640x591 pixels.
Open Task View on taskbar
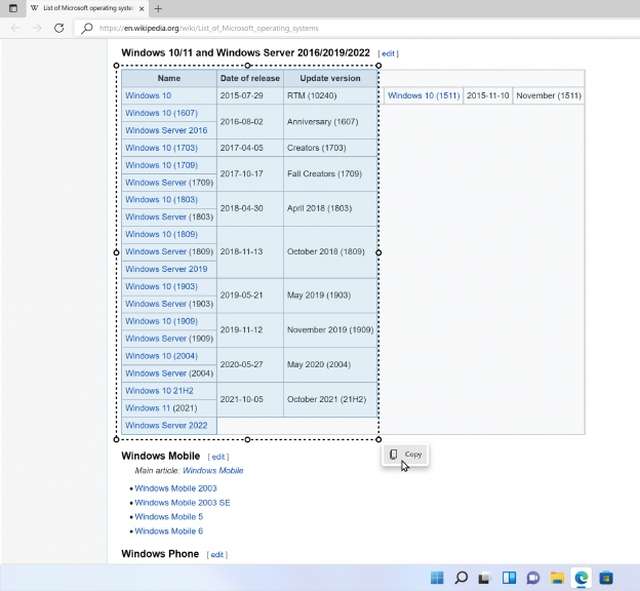click(484, 578)
